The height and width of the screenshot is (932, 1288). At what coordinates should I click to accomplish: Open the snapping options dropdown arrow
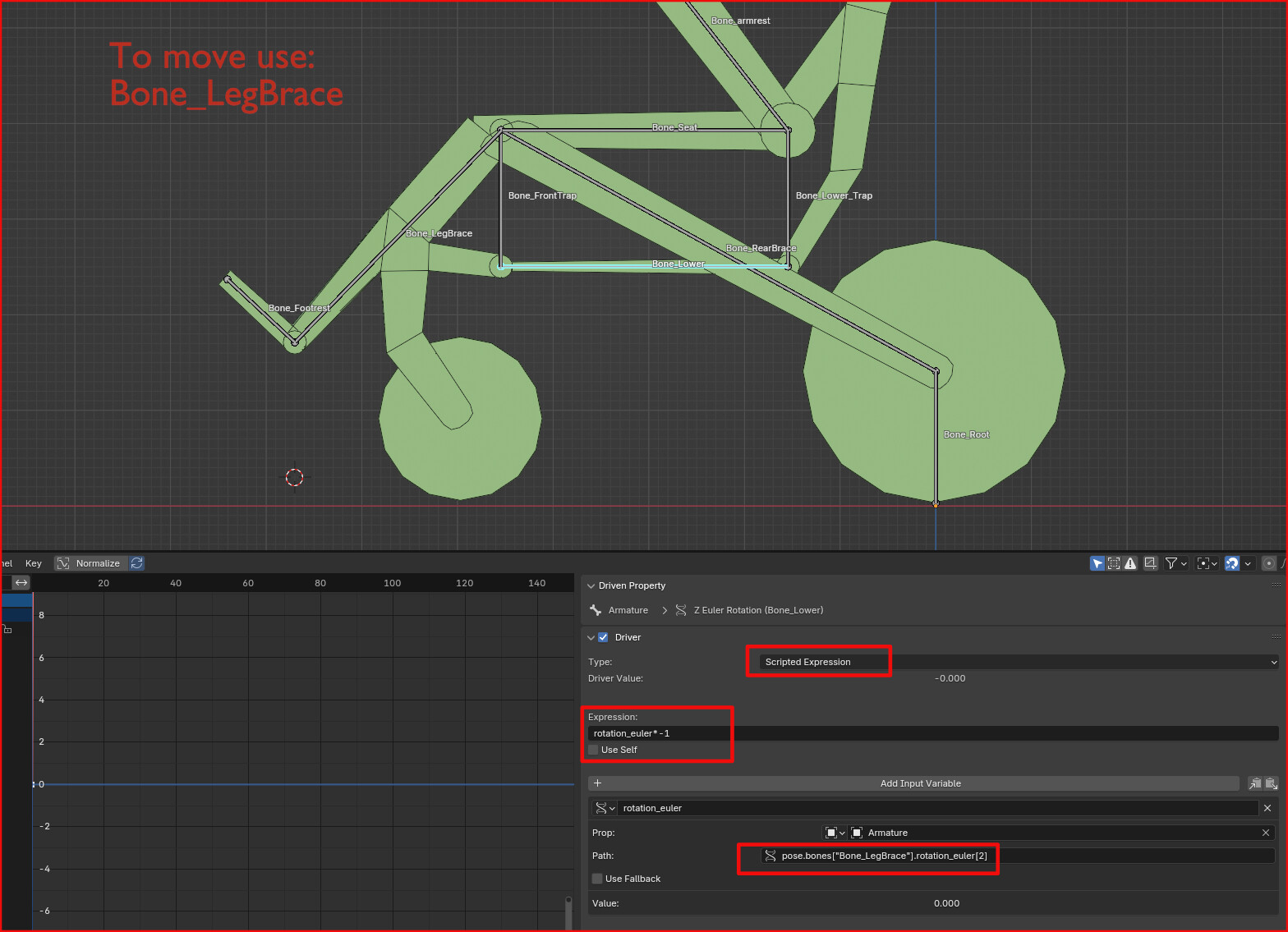[1248, 563]
